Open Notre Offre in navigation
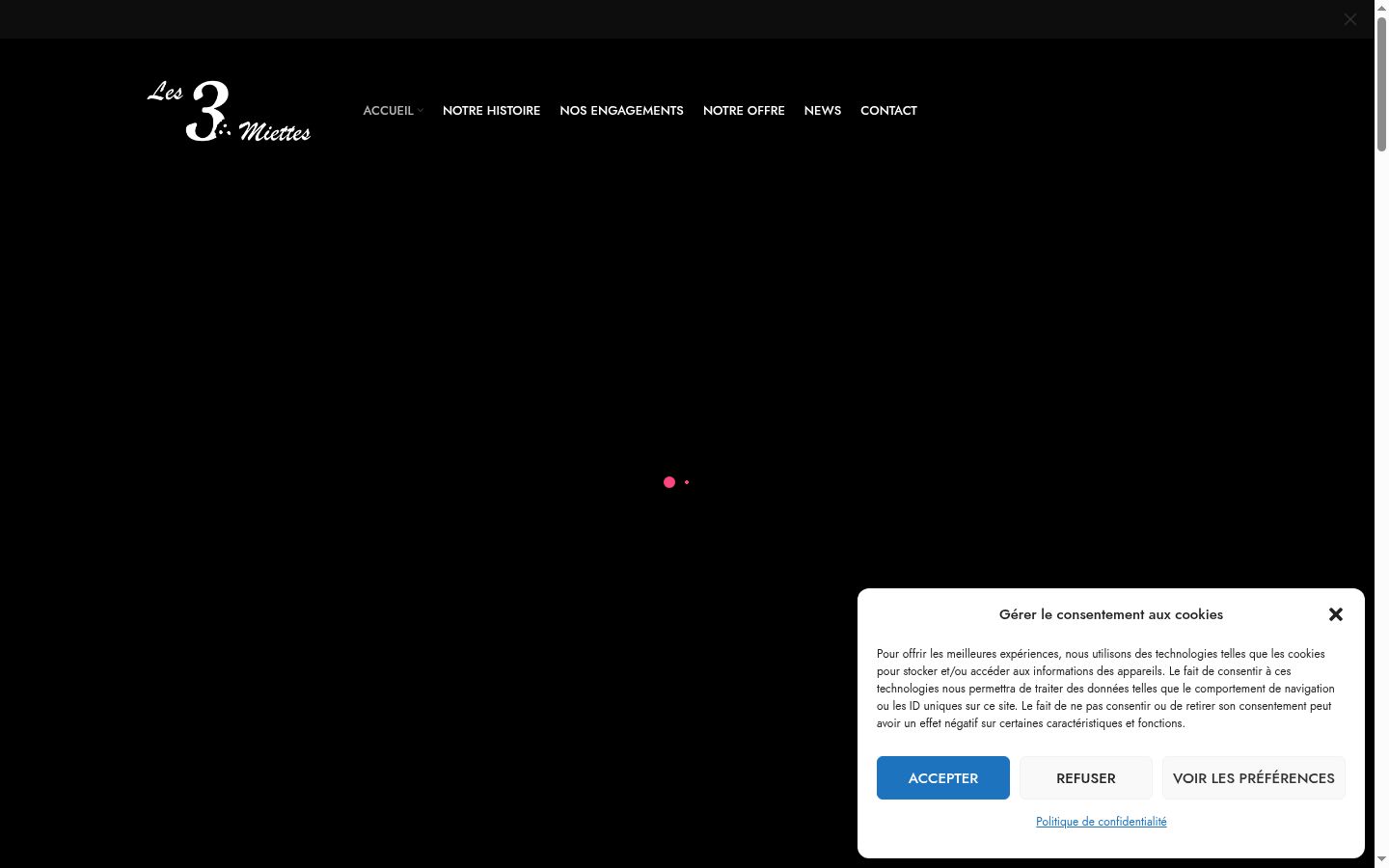 click(744, 111)
